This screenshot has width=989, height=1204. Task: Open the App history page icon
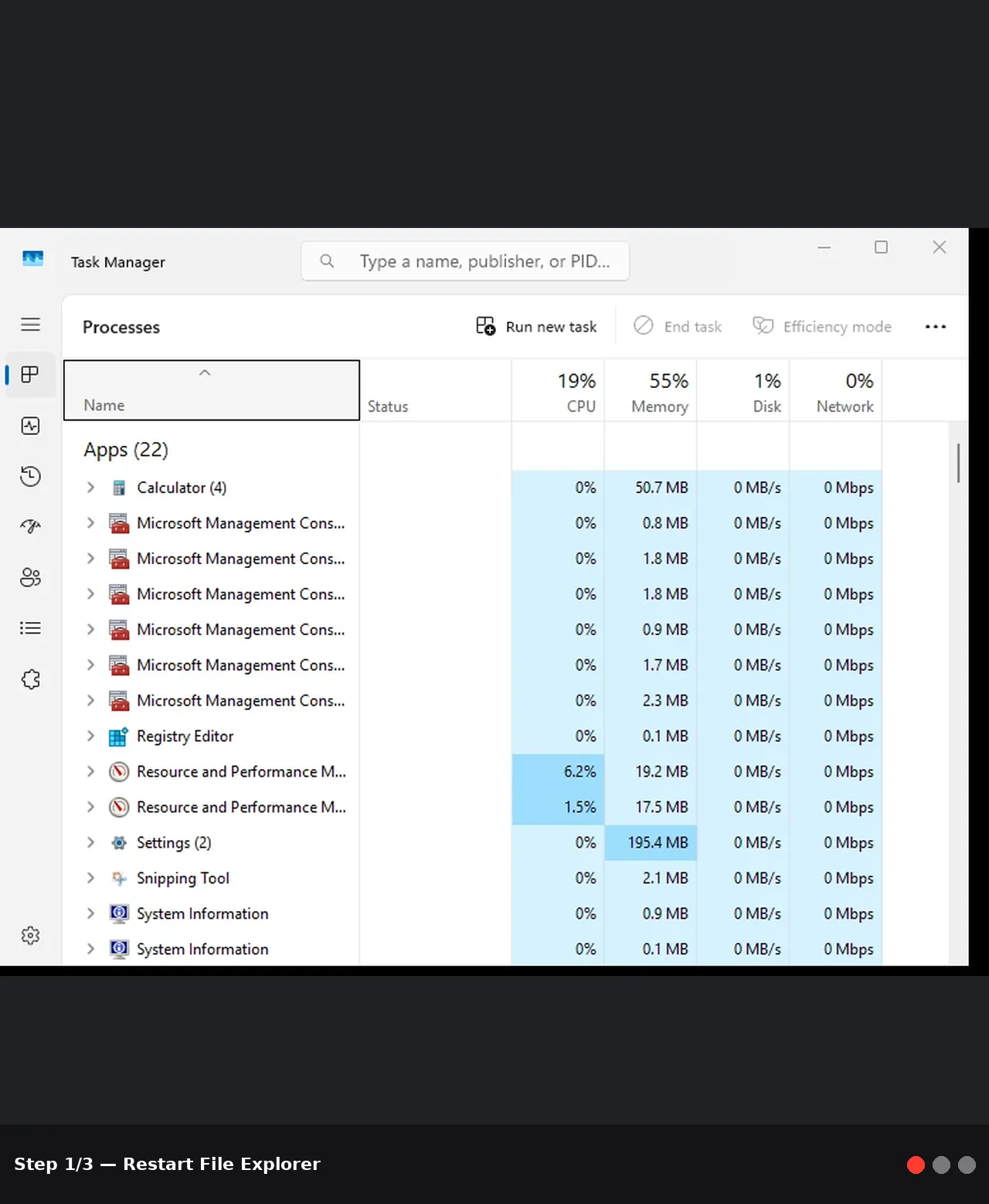point(30,476)
